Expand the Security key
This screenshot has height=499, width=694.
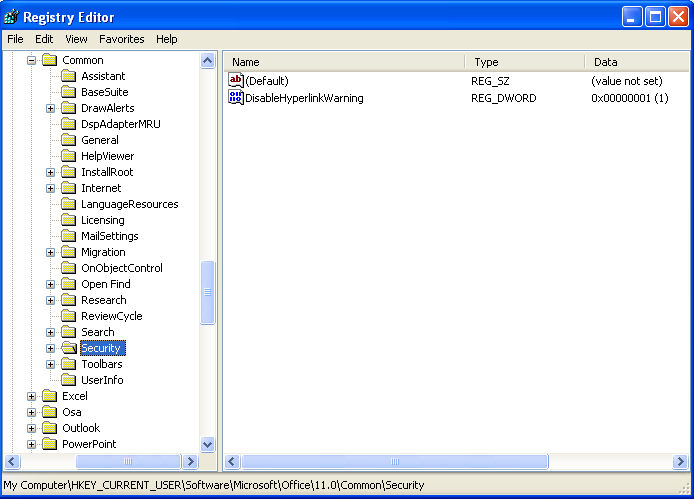tap(50, 348)
